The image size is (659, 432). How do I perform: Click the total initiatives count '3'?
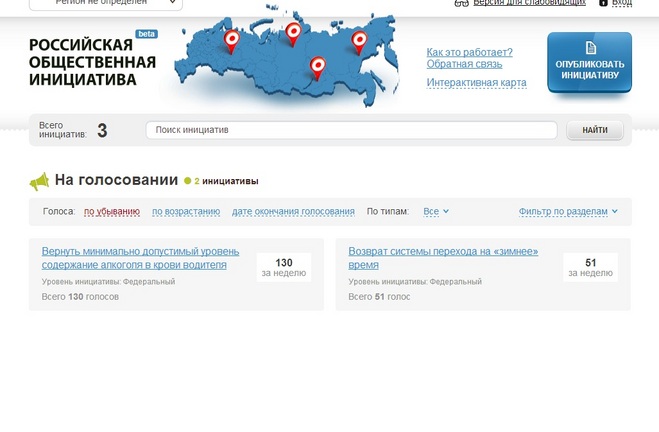coord(102,131)
